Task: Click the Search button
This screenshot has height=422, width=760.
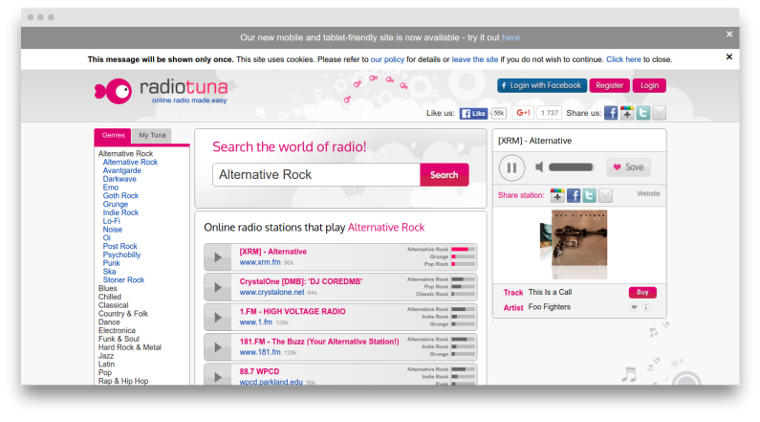Action: pos(444,175)
